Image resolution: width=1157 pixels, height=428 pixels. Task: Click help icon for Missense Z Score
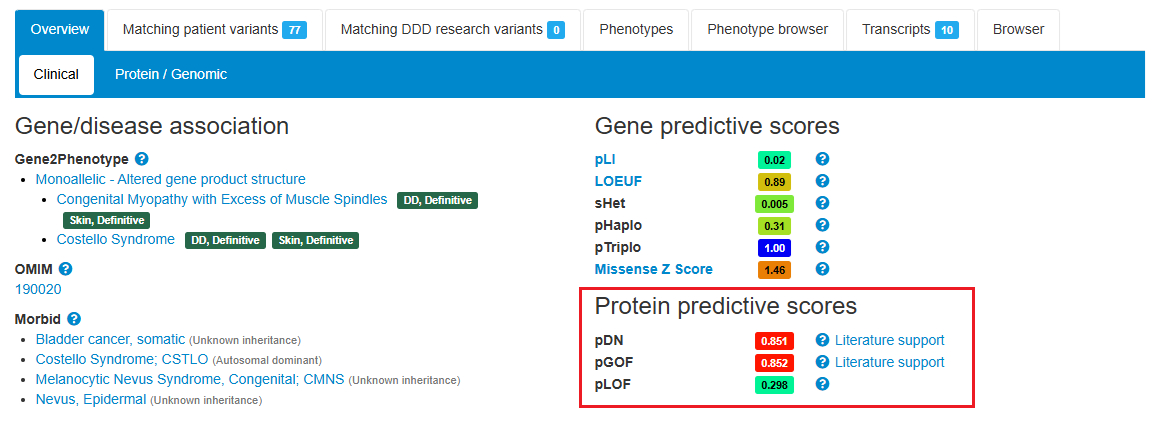click(x=822, y=269)
